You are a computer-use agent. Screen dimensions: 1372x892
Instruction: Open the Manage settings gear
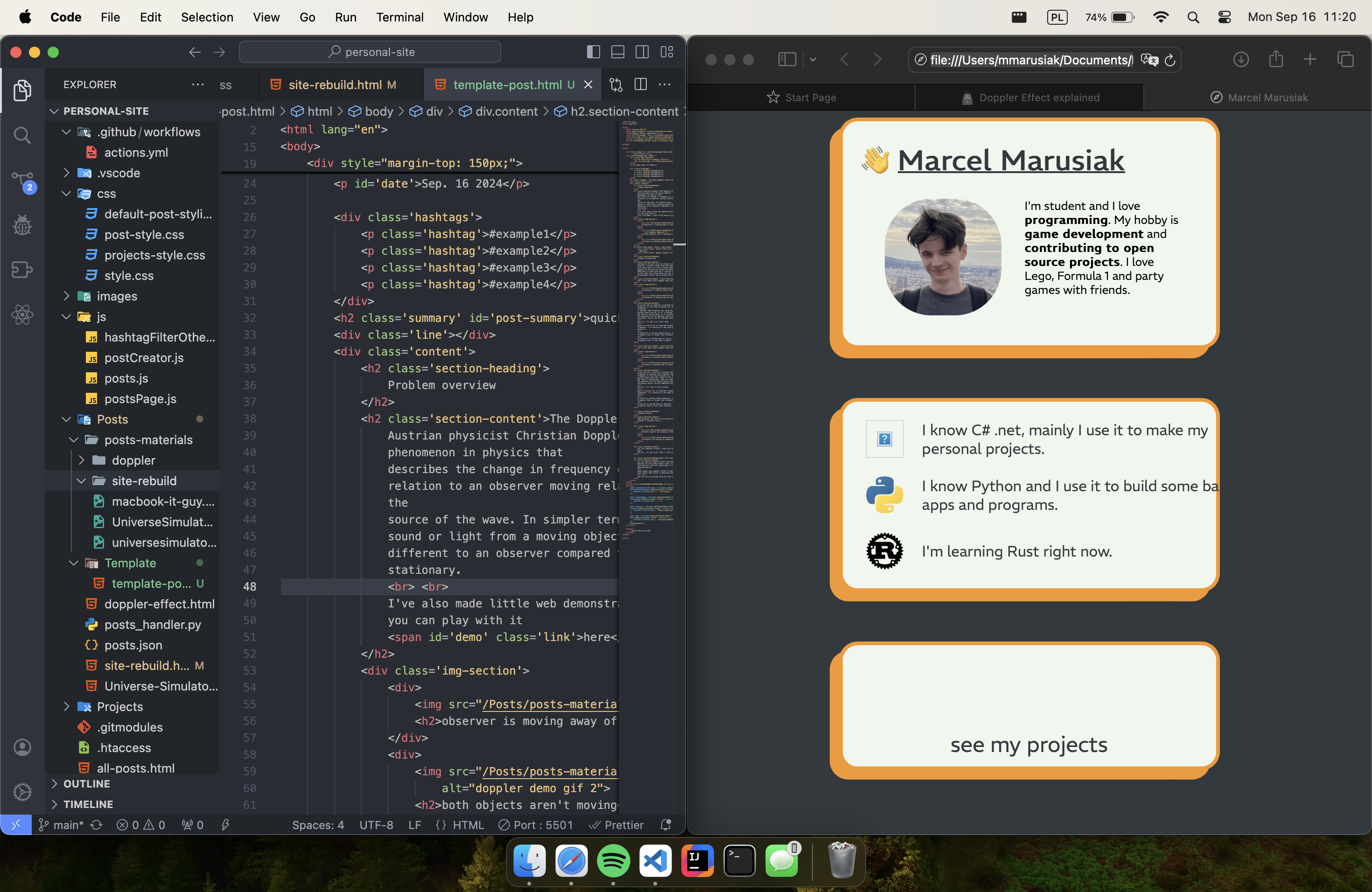click(x=22, y=792)
